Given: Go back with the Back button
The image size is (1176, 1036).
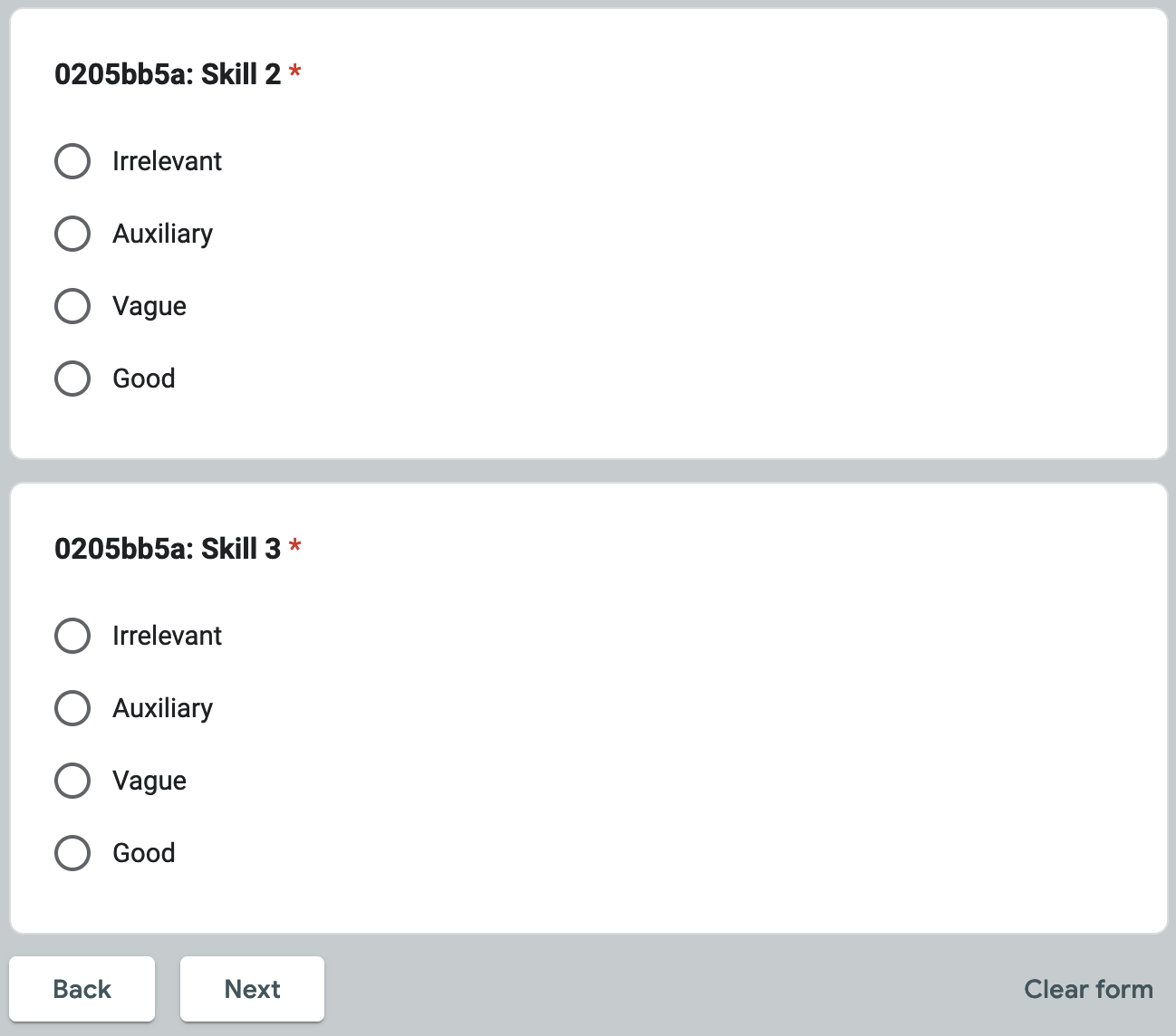Looking at the screenshot, I should pyautogui.click(x=82, y=989).
